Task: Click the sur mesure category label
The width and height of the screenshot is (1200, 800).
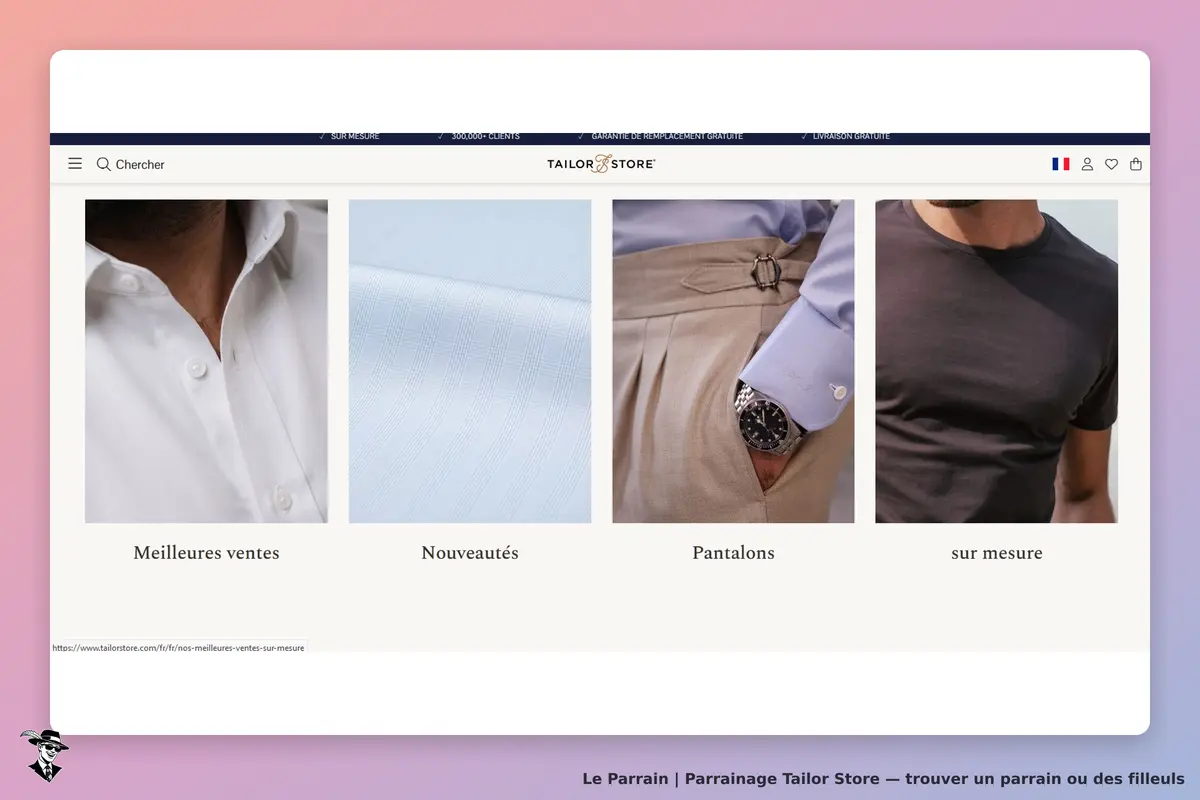Action: (x=997, y=552)
